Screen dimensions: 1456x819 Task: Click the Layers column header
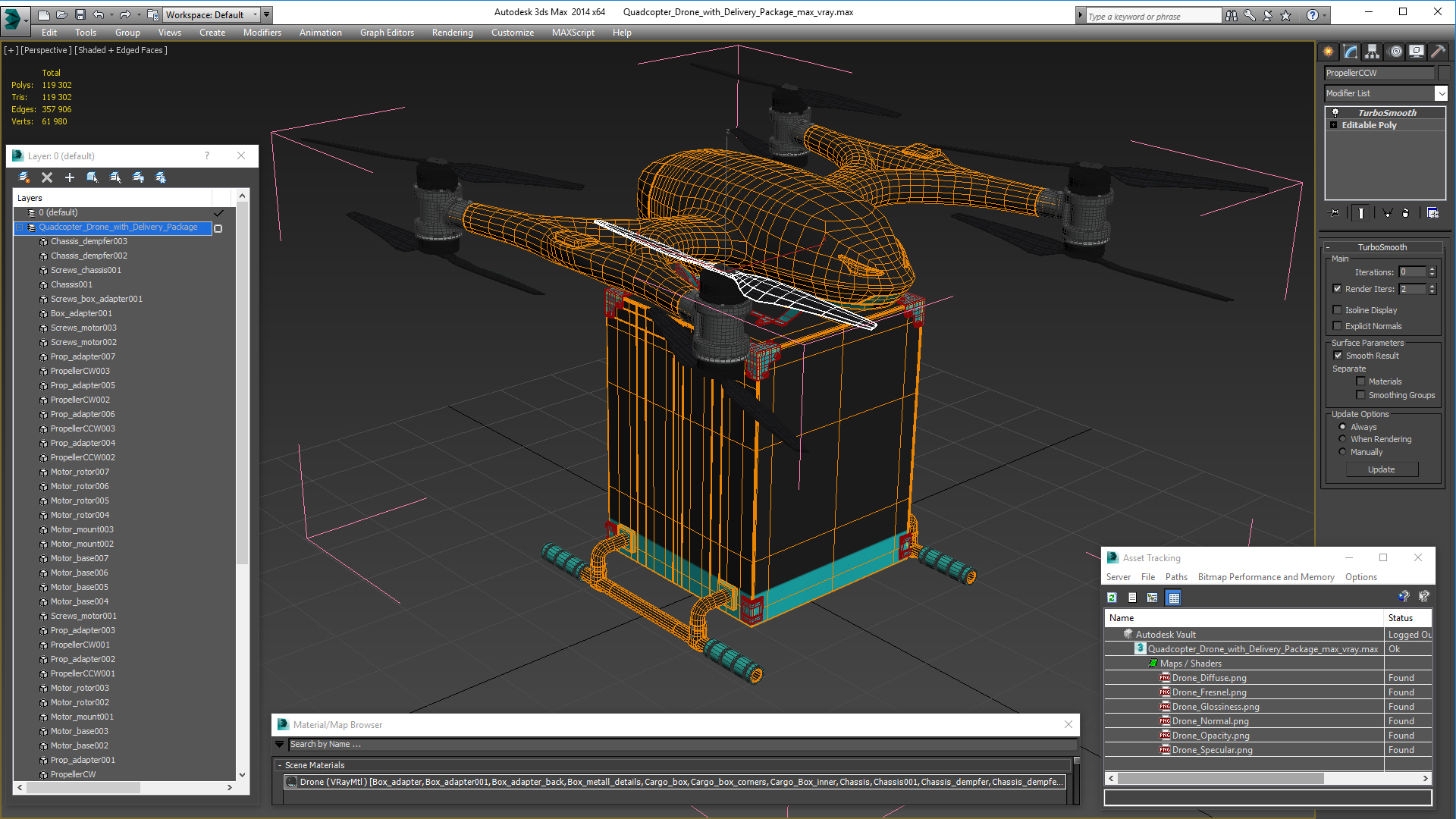(112, 198)
